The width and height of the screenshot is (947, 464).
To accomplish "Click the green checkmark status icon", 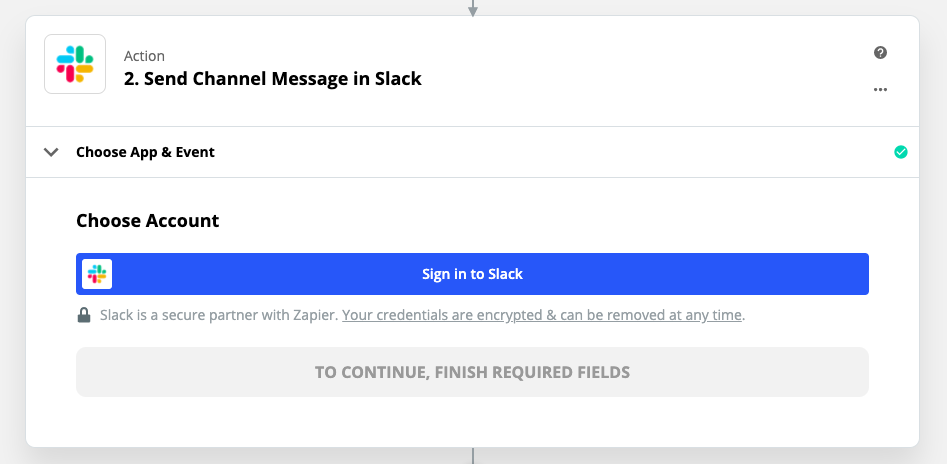I will pos(900,152).
